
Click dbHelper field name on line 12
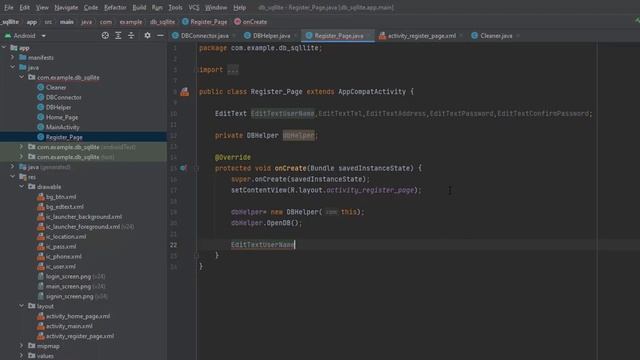[x=299, y=135]
